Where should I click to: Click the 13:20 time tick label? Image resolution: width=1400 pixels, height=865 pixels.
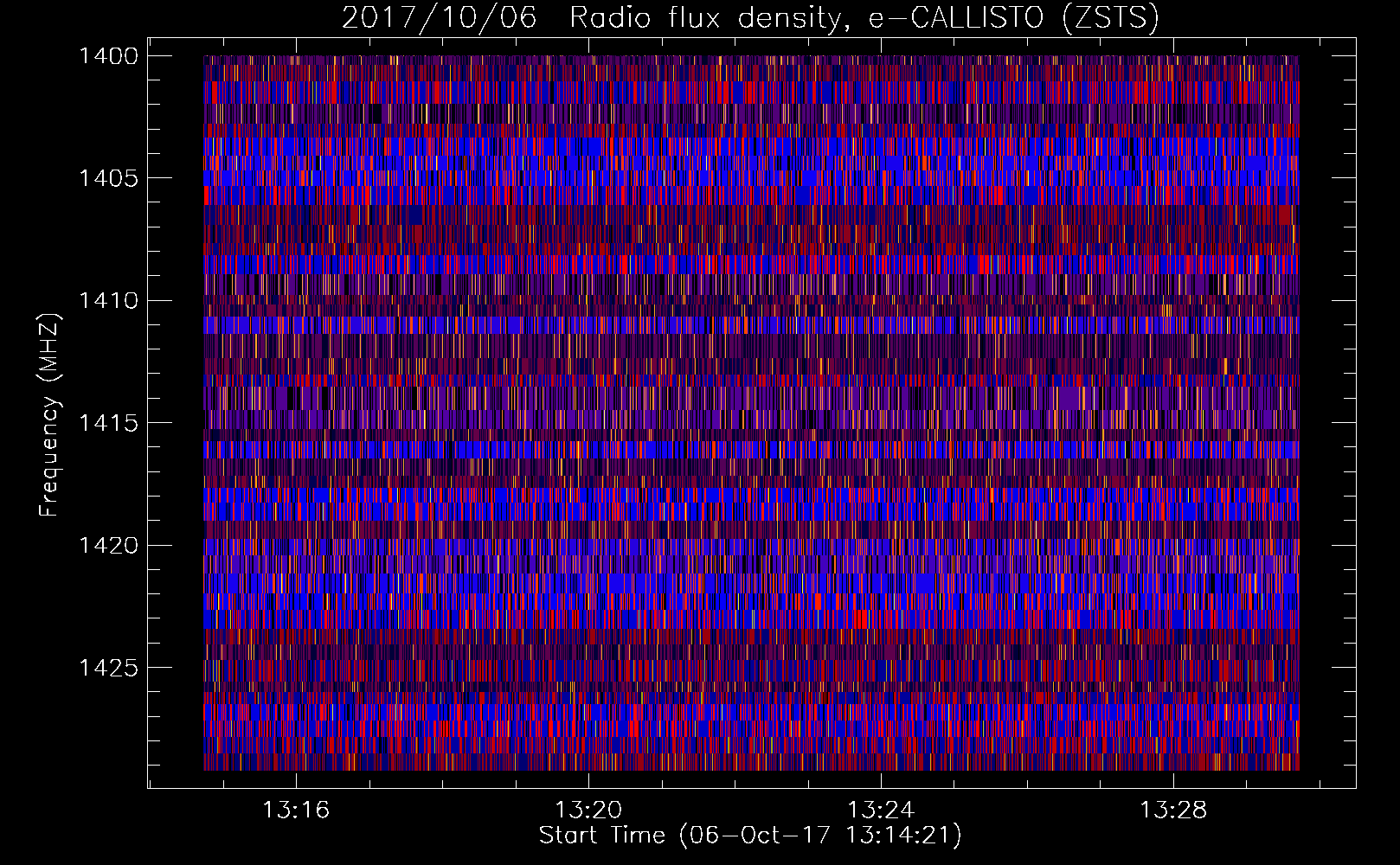[588, 811]
